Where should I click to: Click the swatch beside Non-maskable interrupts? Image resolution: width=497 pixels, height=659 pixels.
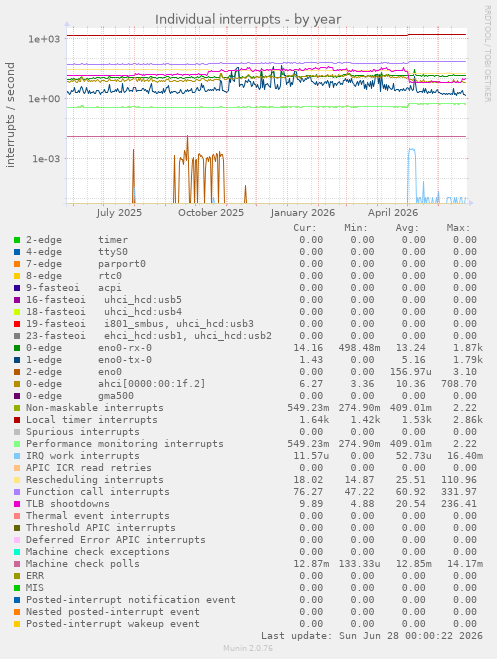[17, 408]
